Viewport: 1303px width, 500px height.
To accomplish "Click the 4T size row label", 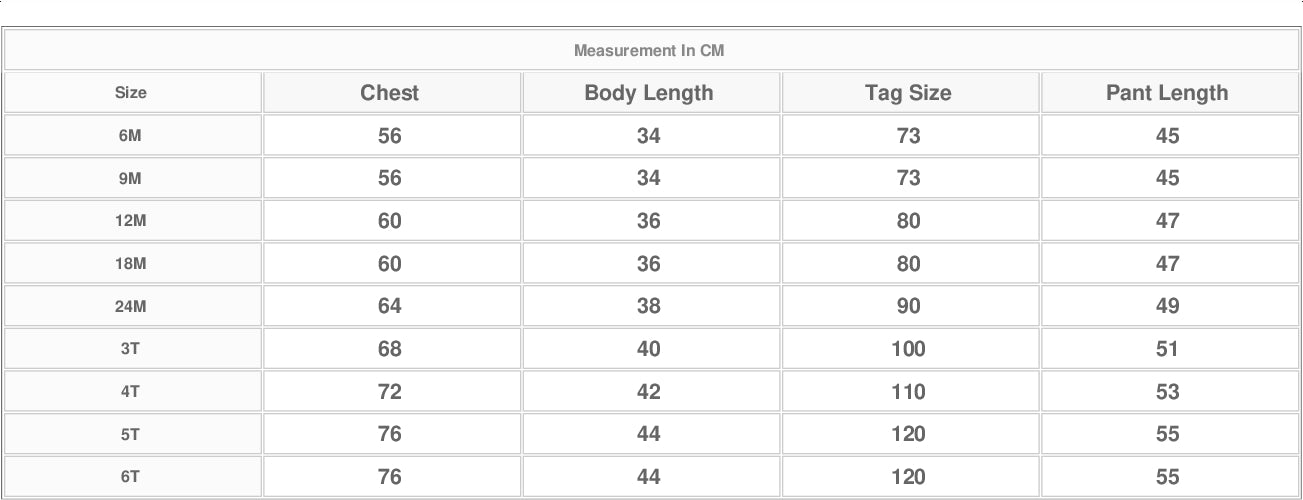I will 131,392.
